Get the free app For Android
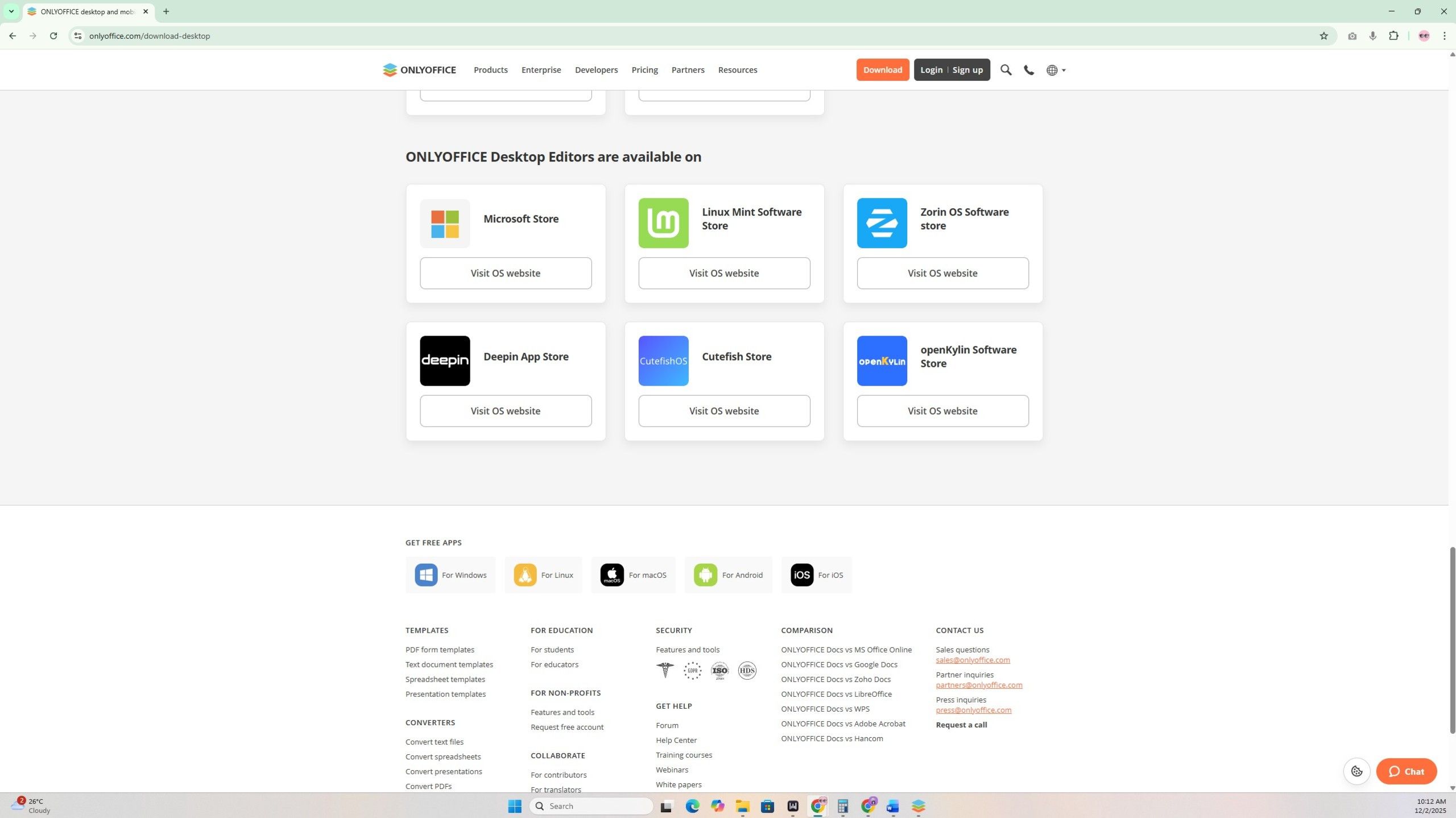 [x=728, y=575]
